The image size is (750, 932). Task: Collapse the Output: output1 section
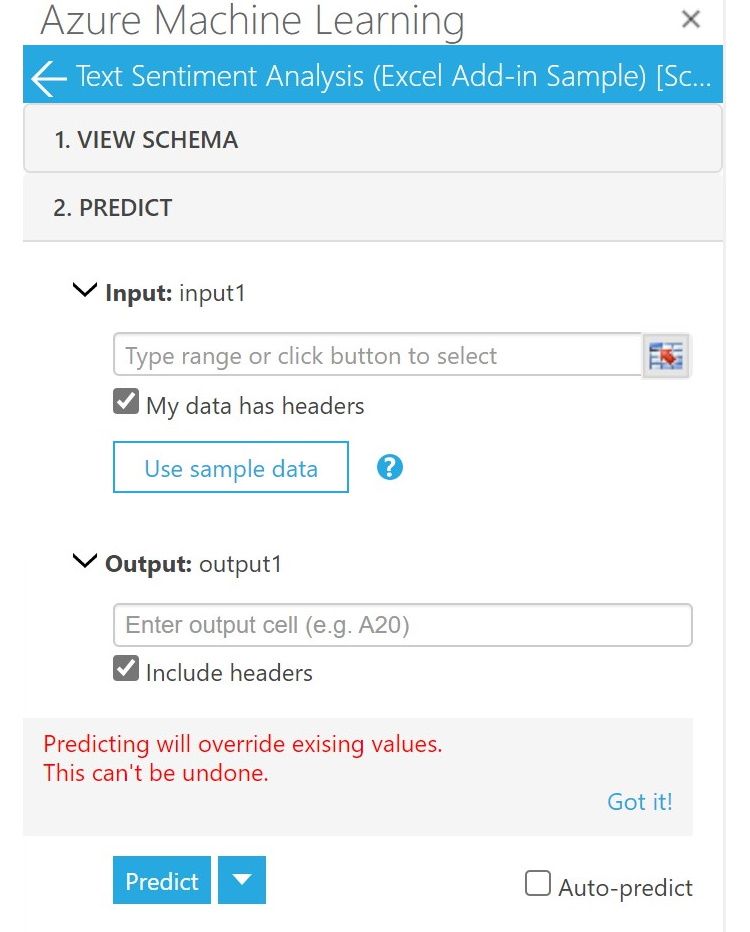84,560
